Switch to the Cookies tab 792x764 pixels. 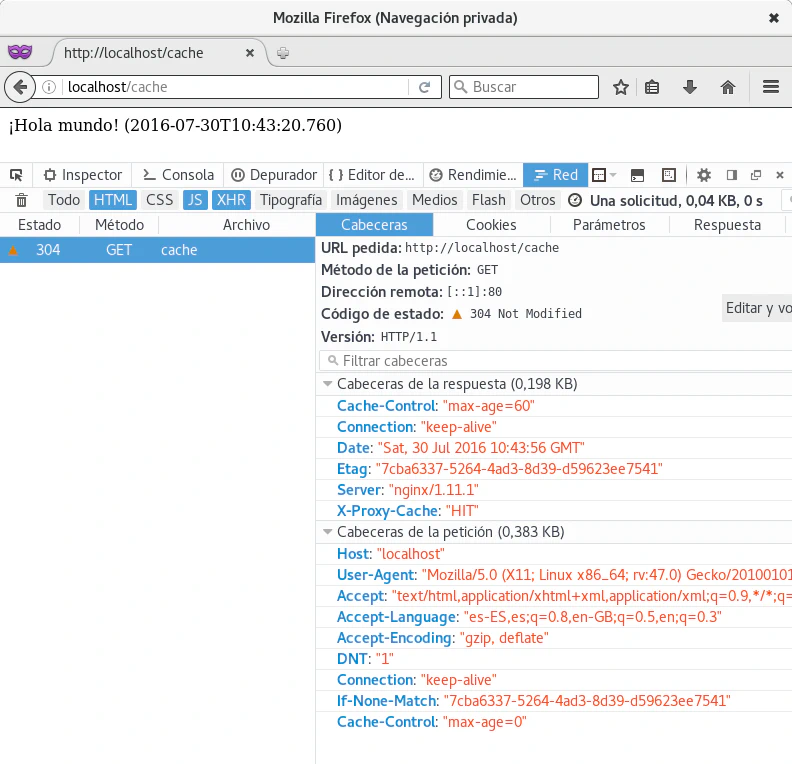(x=491, y=225)
